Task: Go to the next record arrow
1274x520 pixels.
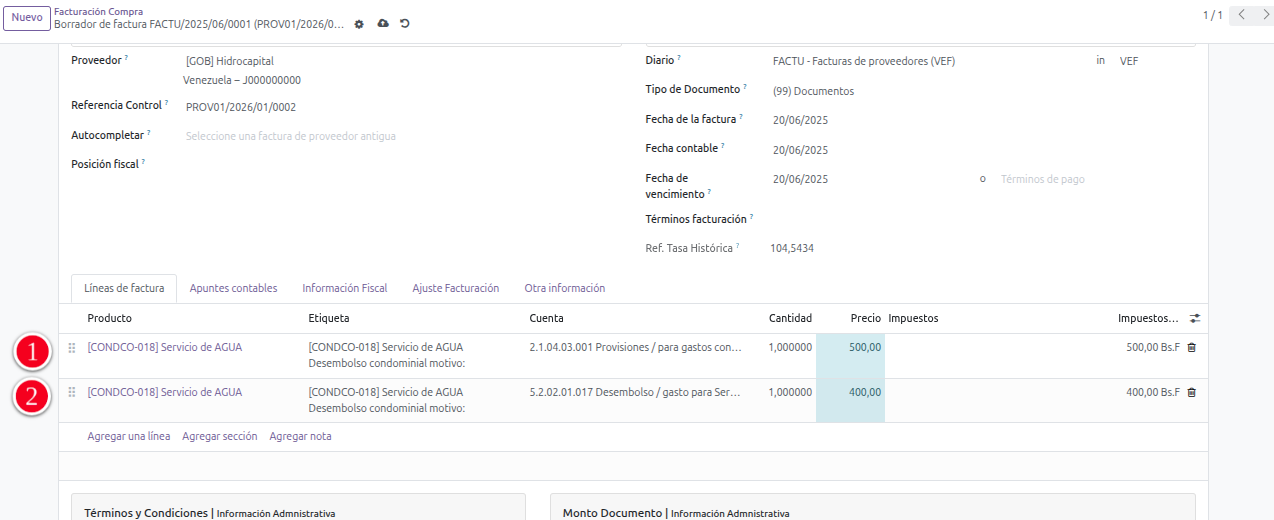Action: 1264,15
